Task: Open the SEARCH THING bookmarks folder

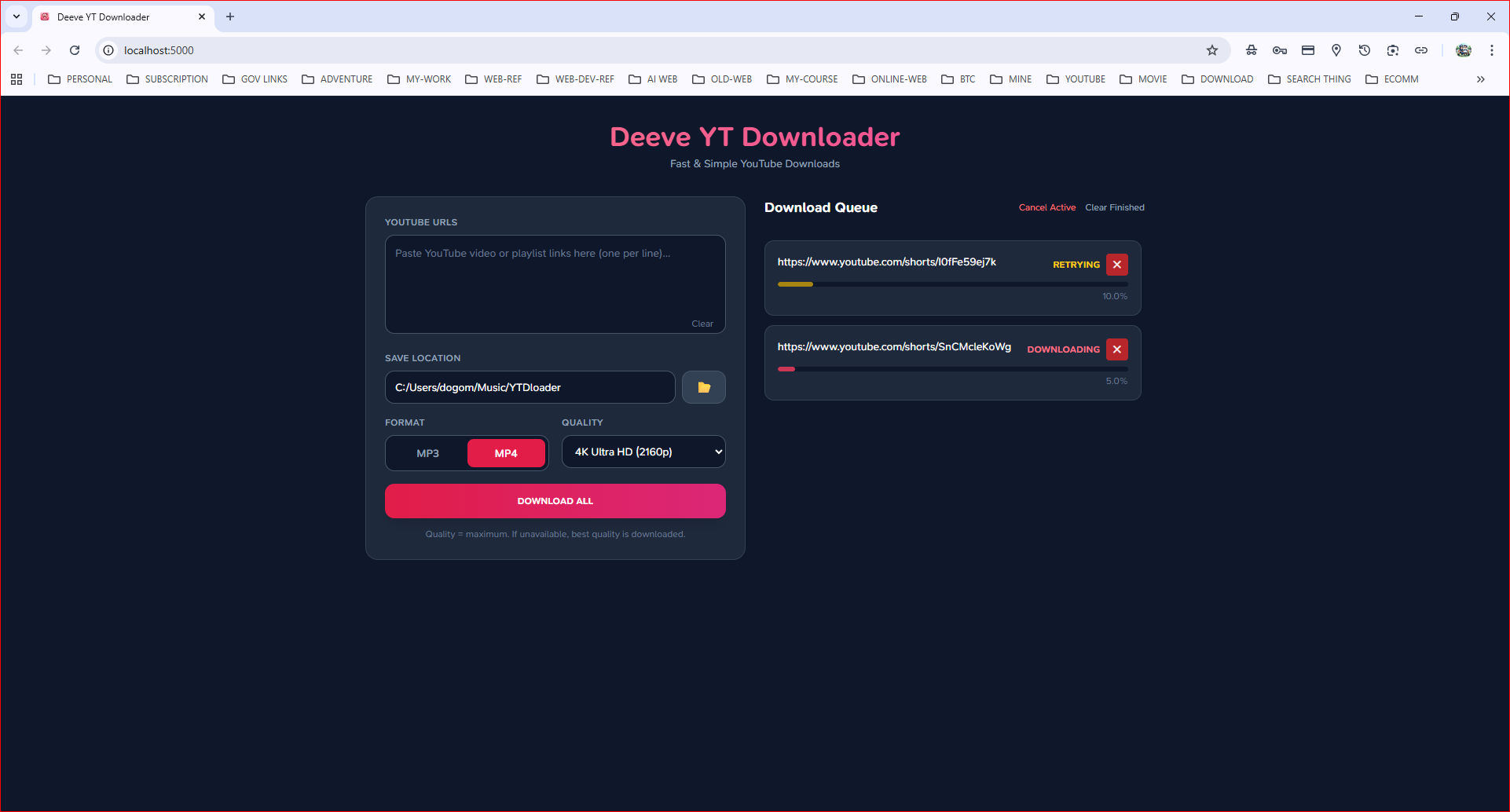Action: [1310, 79]
